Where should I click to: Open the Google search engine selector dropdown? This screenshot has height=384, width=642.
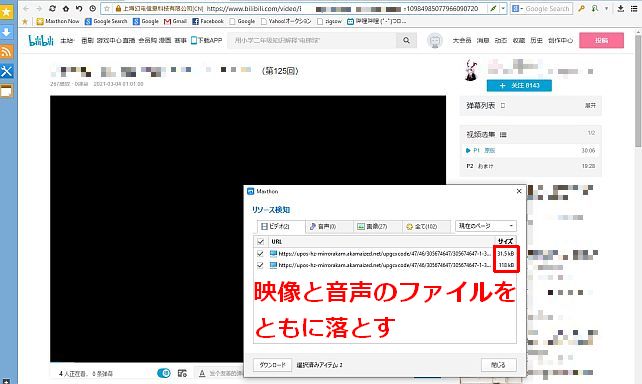[x=517, y=8]
